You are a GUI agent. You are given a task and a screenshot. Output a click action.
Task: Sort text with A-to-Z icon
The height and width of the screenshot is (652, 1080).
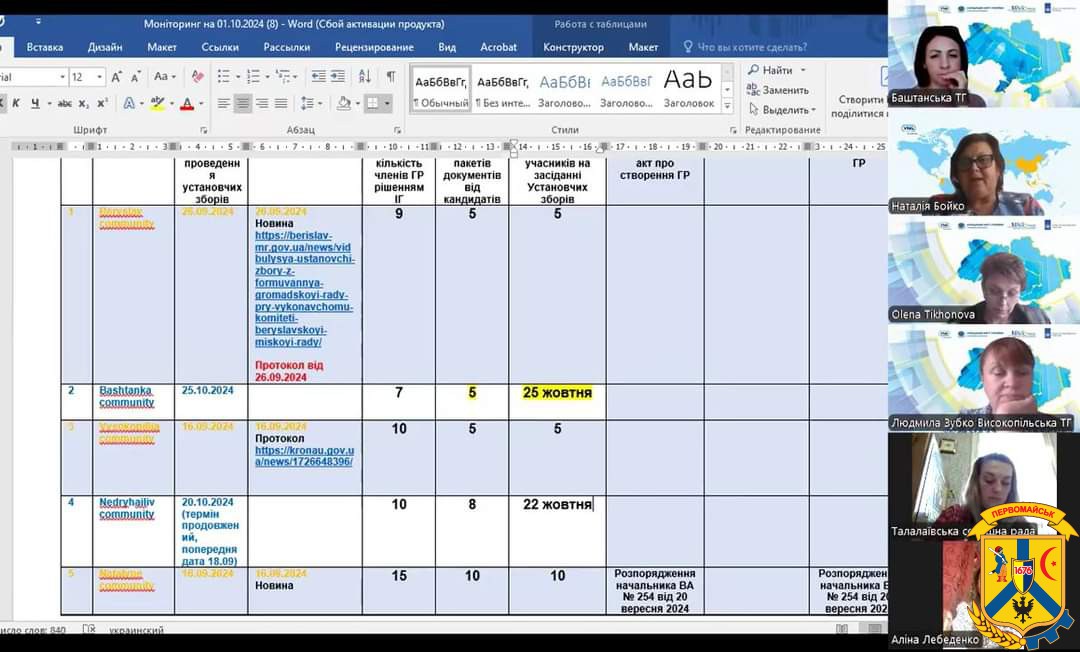(365, 76)
